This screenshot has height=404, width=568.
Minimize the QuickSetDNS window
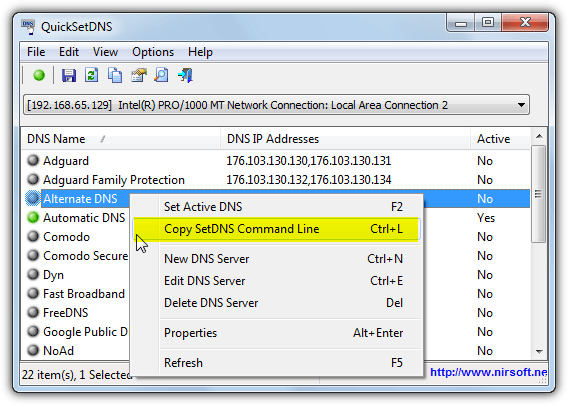(461, 24)
